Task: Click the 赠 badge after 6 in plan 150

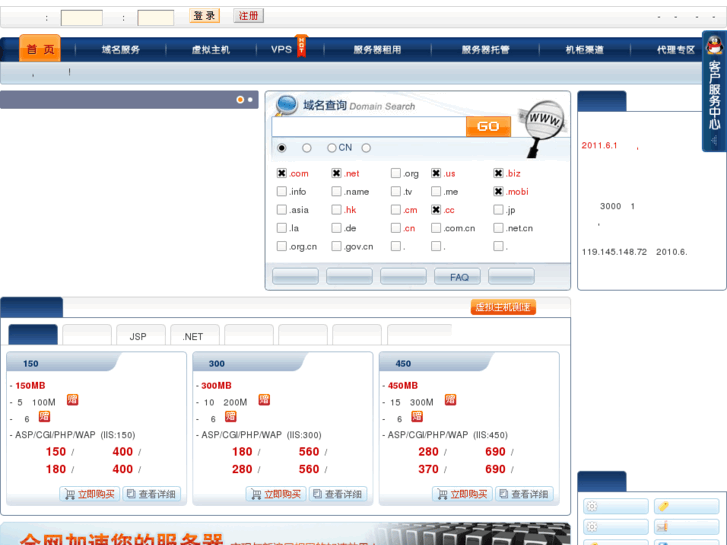Action: [x=44, y=417]
